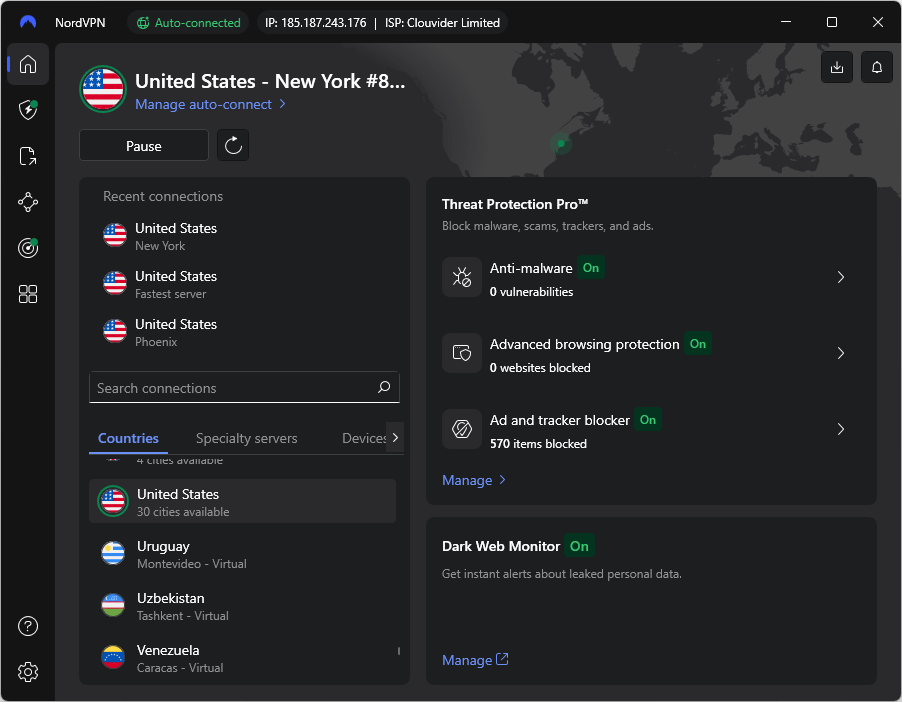Viewport: 902px width, 702px height.
Task: Open Dark Web Monitor sidebar icon
Action: pos(27,248)
